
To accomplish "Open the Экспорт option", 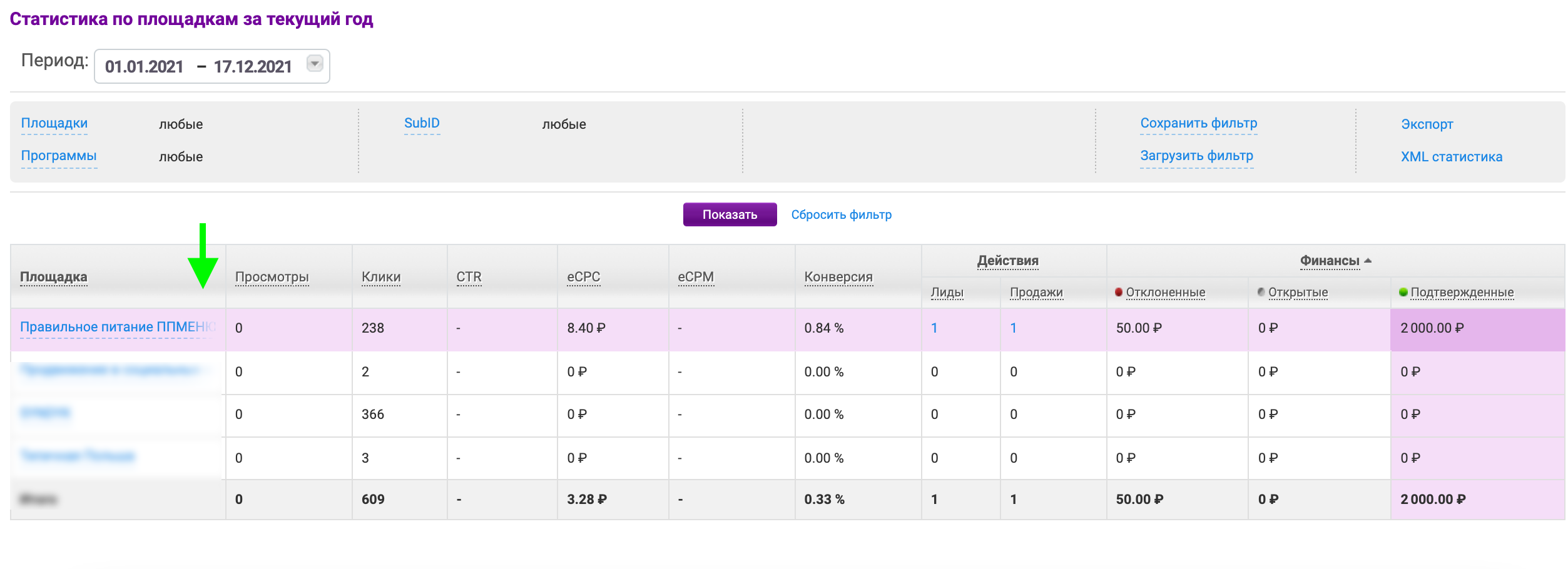I will tap(1427, 124).
